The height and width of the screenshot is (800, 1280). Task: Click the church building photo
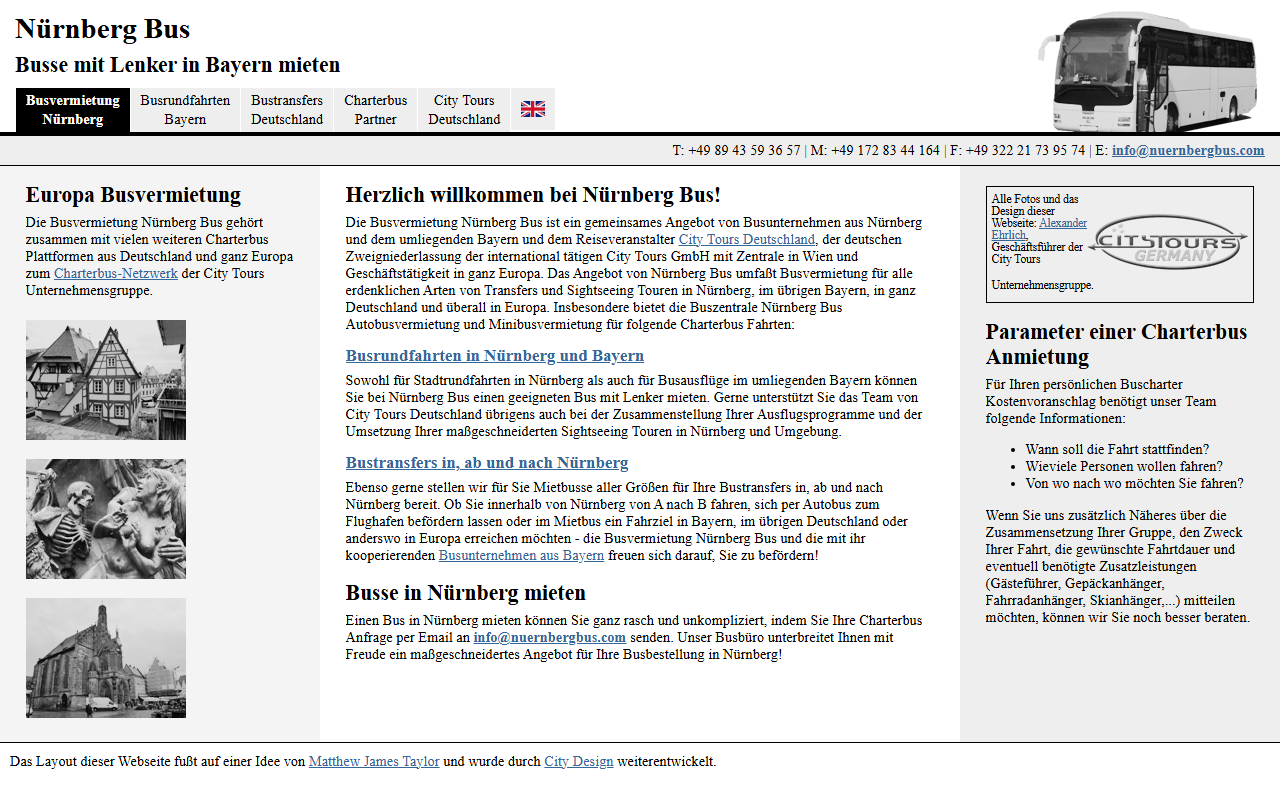pos(106,658)
